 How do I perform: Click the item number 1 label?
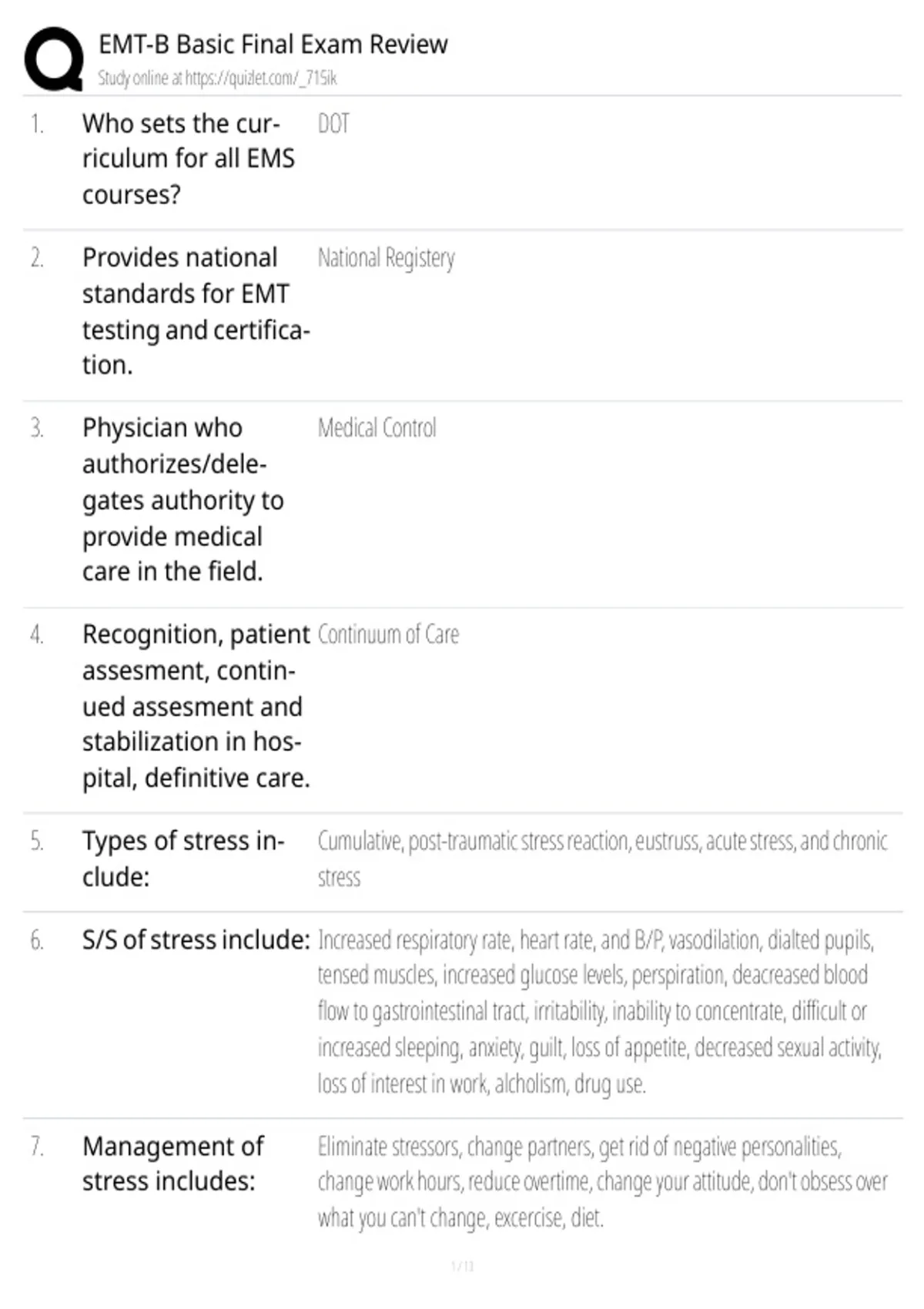point(37,124)
